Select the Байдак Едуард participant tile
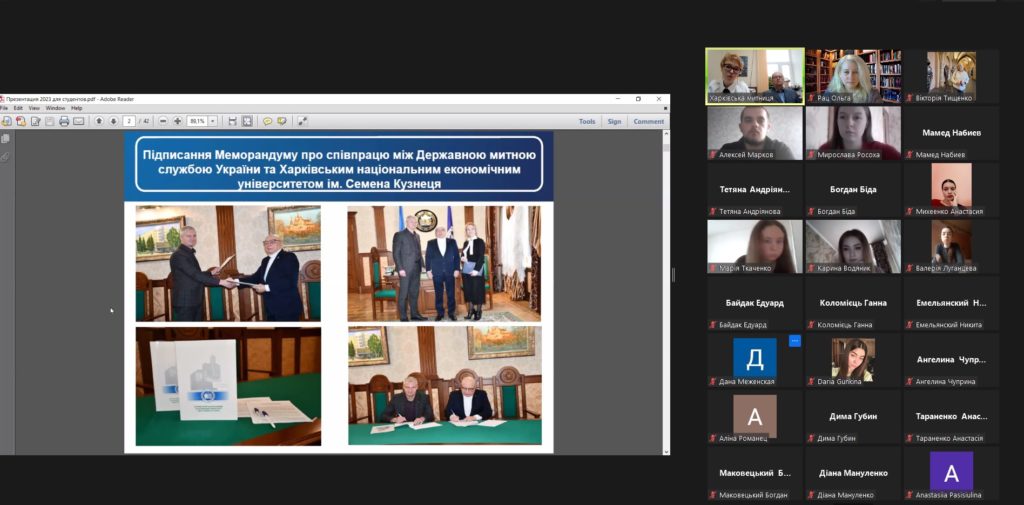Screen dimensions: 1024x505 [x=755, y=303]
